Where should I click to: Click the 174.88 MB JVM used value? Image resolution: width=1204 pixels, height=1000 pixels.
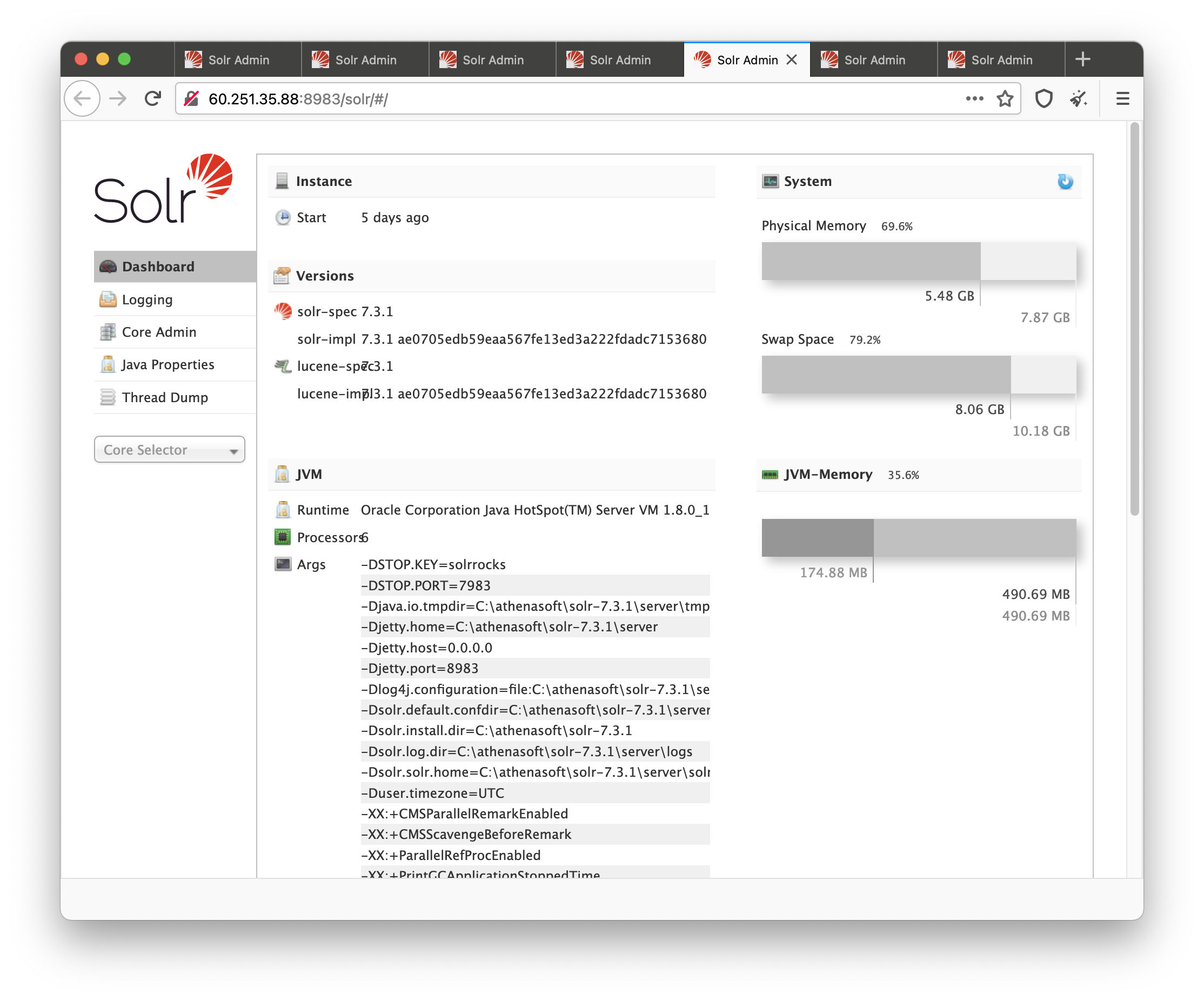tap(833, 573)
